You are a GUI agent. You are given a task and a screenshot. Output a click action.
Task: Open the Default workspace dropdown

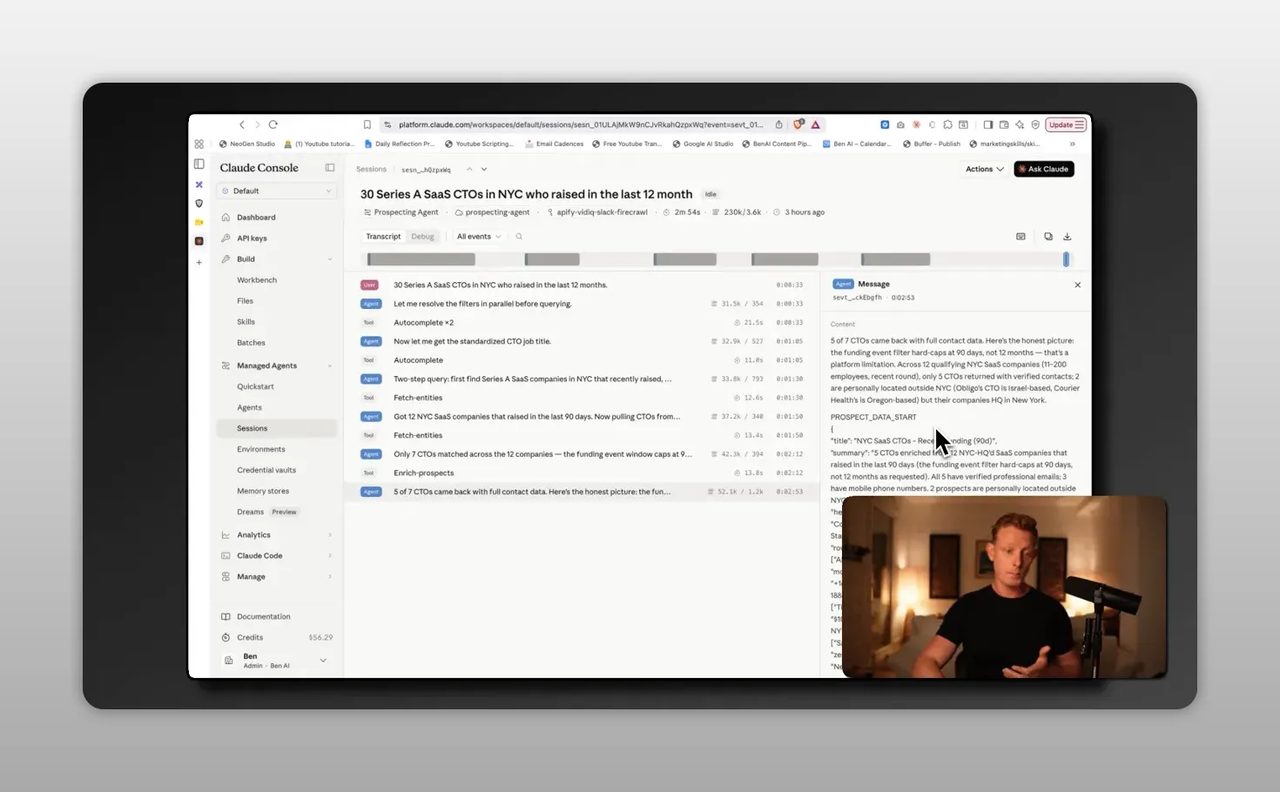click(x=278, y=191)
